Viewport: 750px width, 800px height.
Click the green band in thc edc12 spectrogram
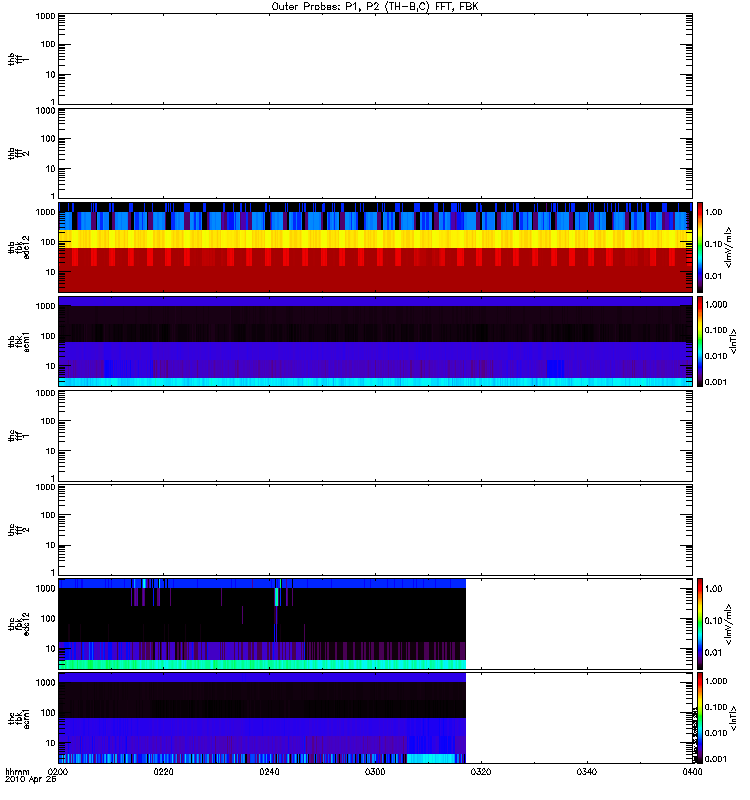pos(262,664)
